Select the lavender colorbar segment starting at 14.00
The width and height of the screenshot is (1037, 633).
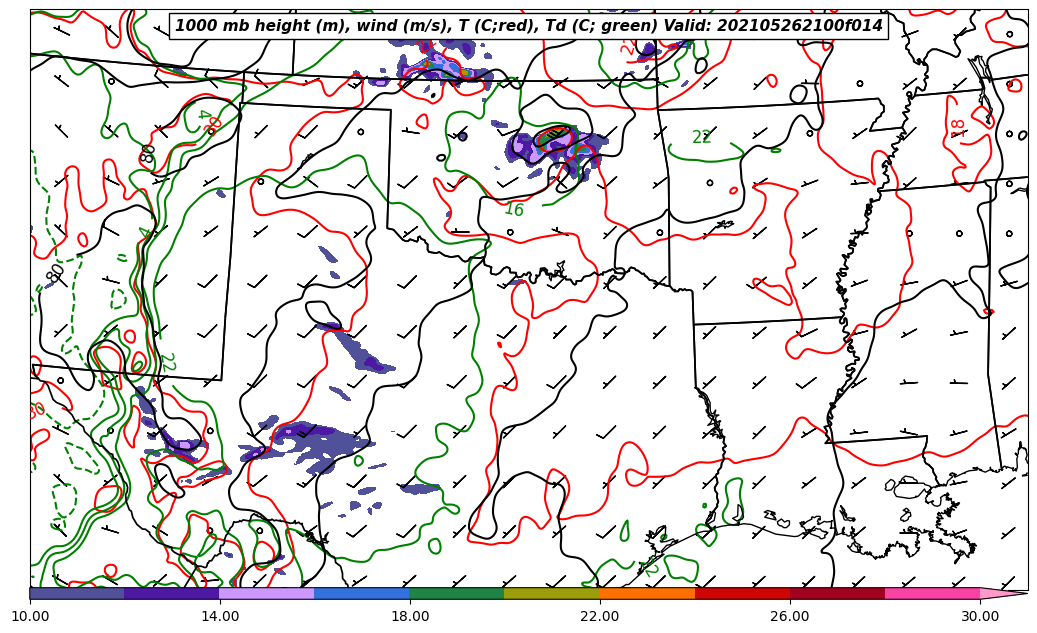click(x=267, y=593)
